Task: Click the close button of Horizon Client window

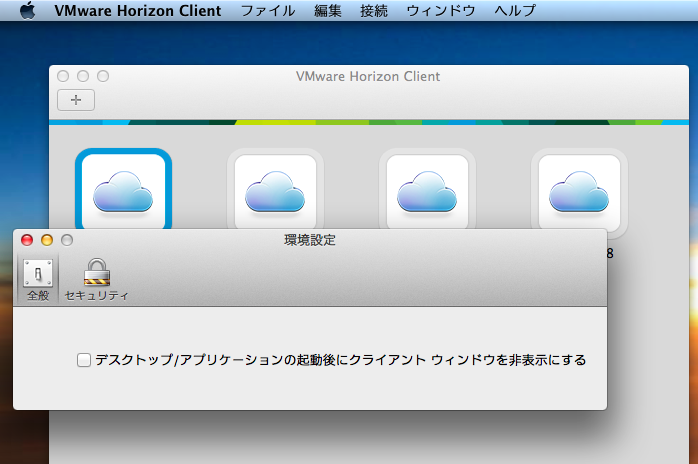Action: pyautogui.click(x=63, y=76)
